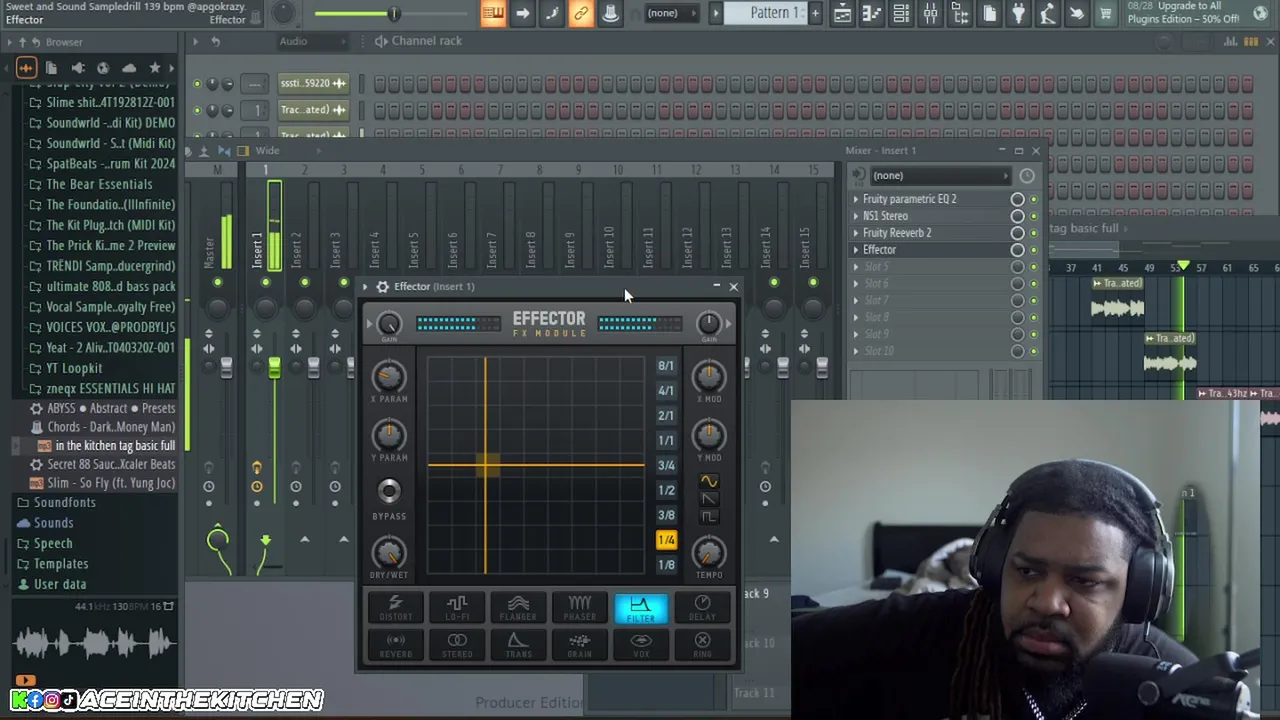Screen dimensions: 1280x720
Task: Select the Vox effect in Effector
Action: pyautogui.click(x=641, y=645)
